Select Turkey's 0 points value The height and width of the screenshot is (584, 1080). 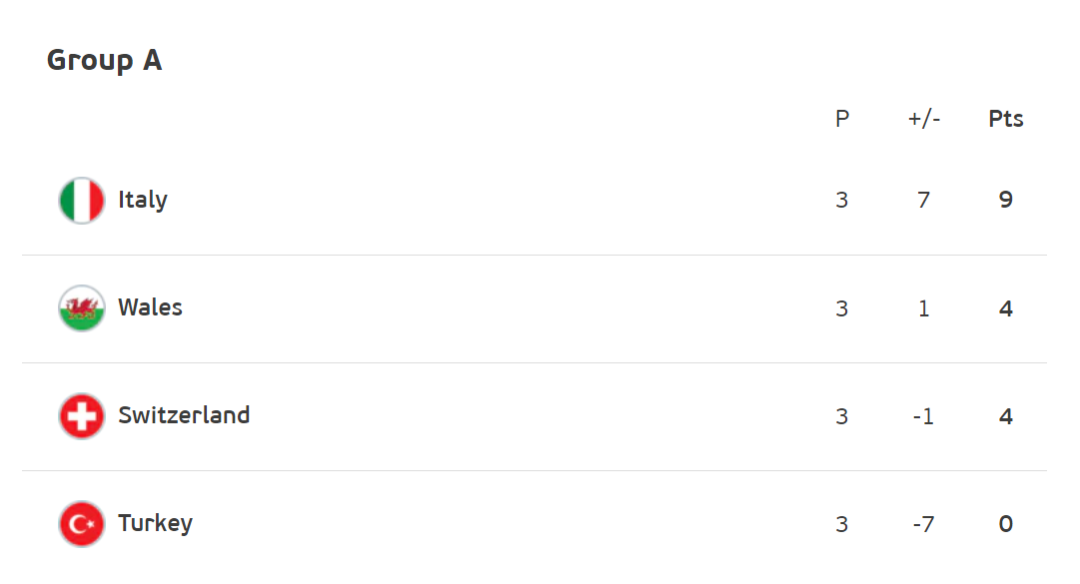pyautogui.click(x=1006, y=524)
